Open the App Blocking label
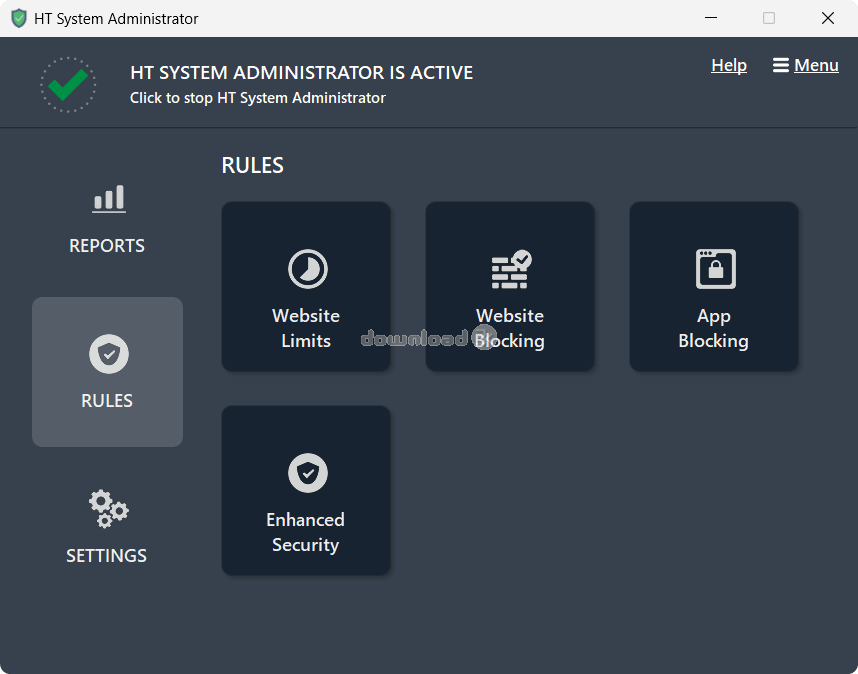 714,328
